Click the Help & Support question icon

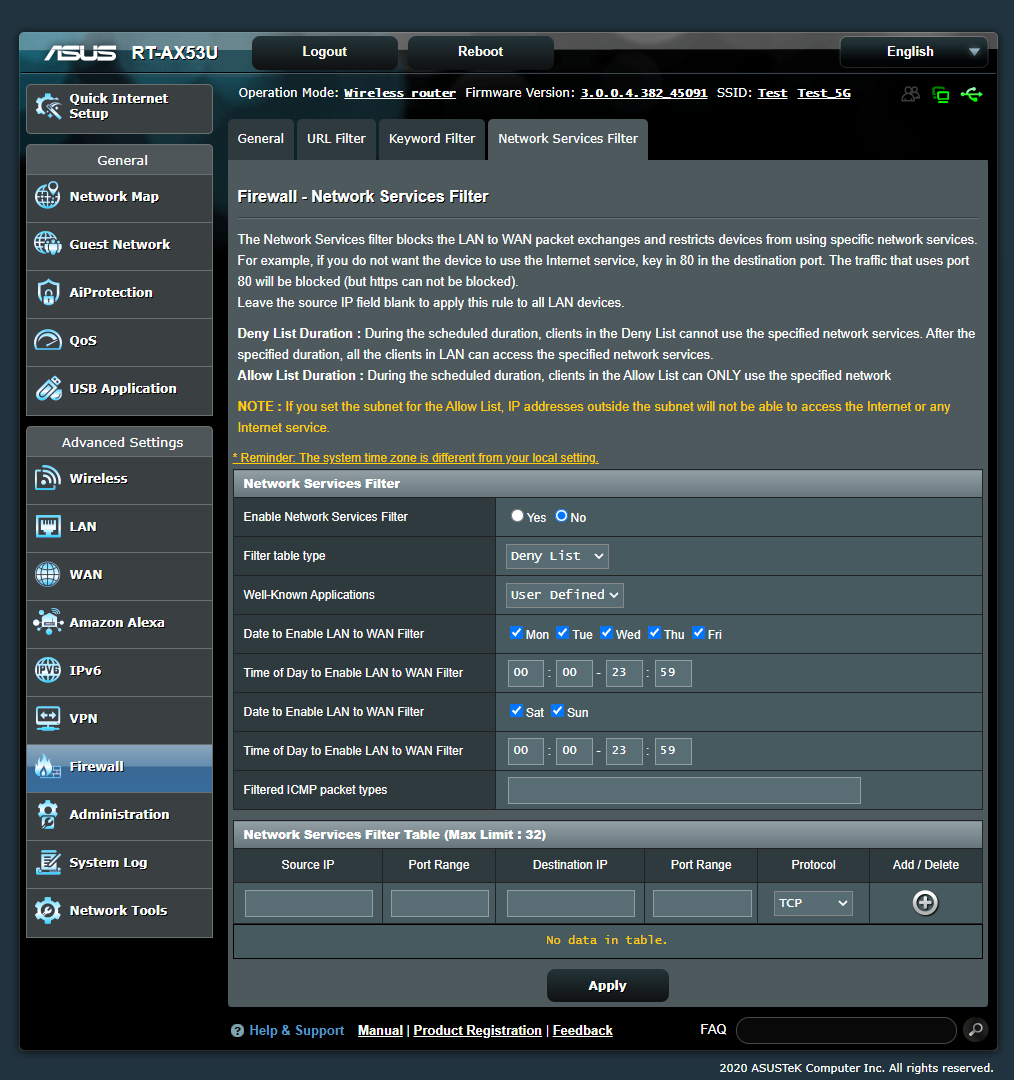[236, 1029]
